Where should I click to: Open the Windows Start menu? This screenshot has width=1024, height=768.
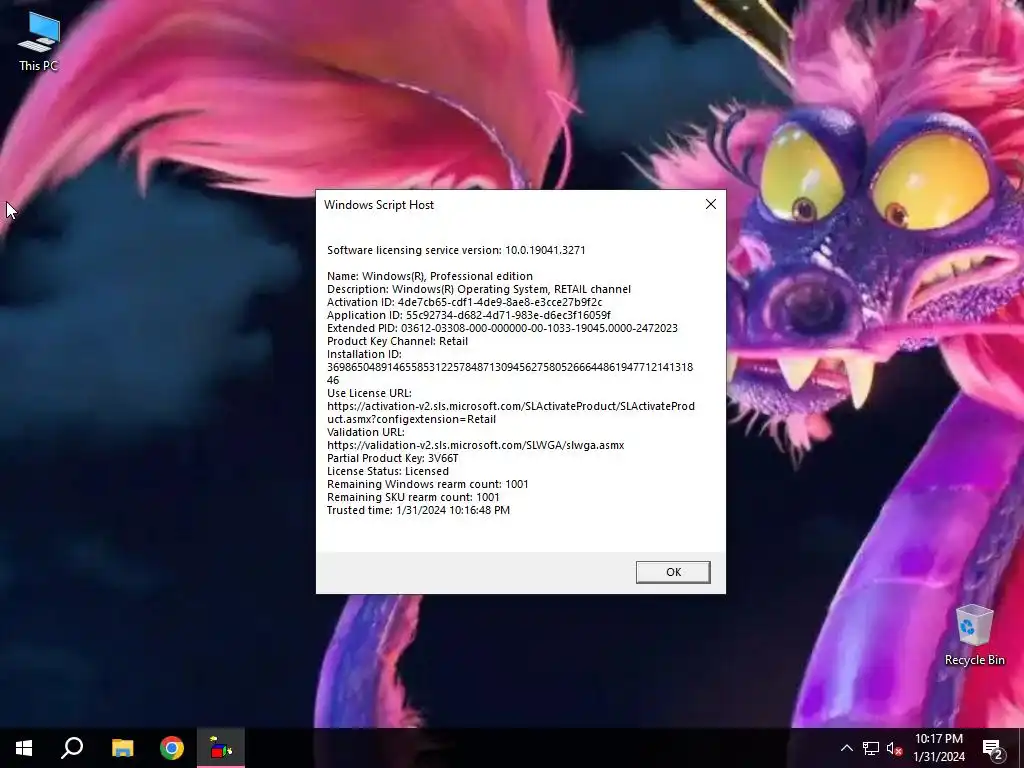pos(24,748)
